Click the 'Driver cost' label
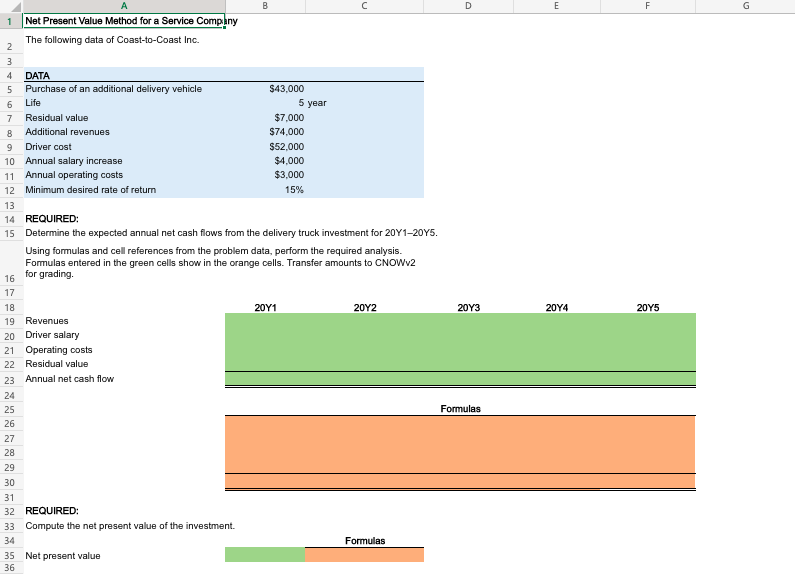This screenshot has height=574, width=795. coord(48,147)
